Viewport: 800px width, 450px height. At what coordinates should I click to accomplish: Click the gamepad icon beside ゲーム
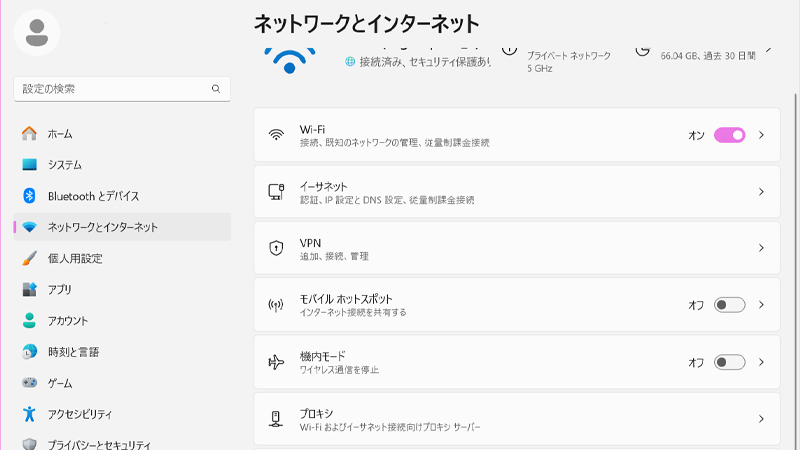pos(29,383)
